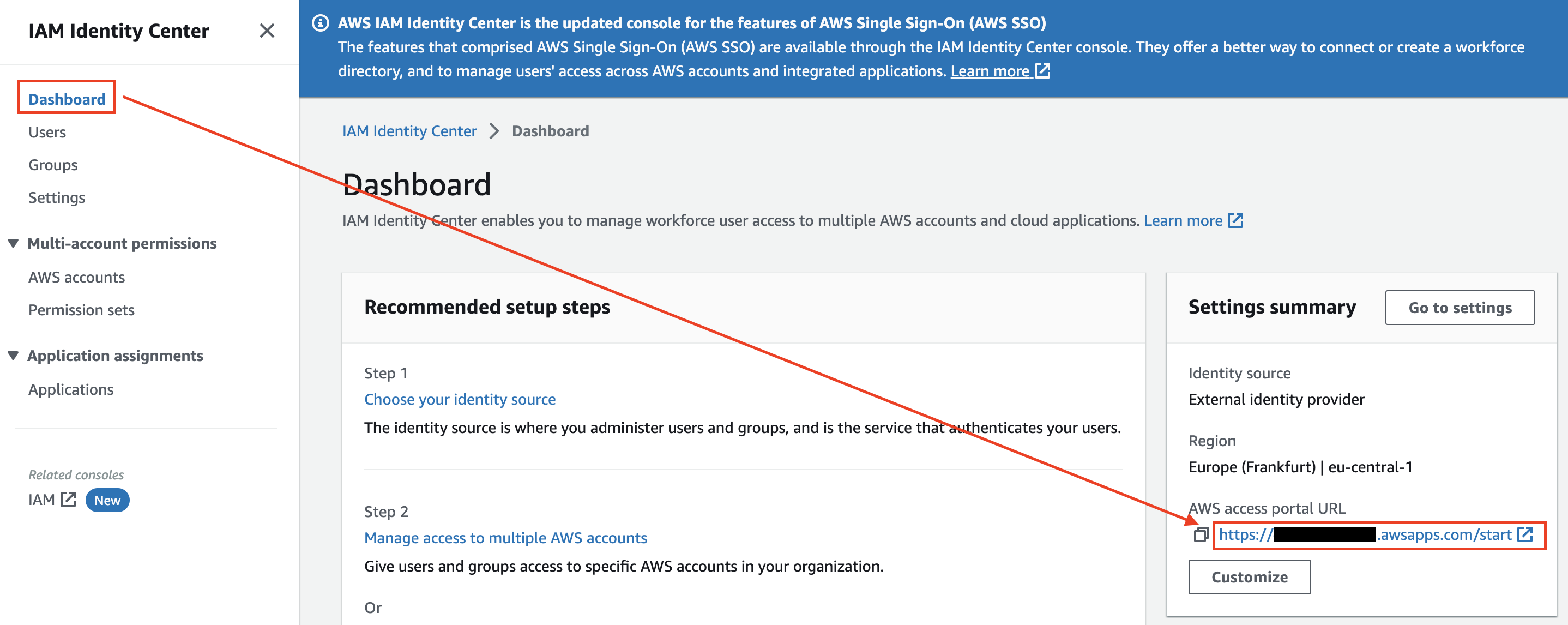This screenshot has height=625, width=1568.
Task: Open Settings in the sidebar
Action: (x=57, y=198)
